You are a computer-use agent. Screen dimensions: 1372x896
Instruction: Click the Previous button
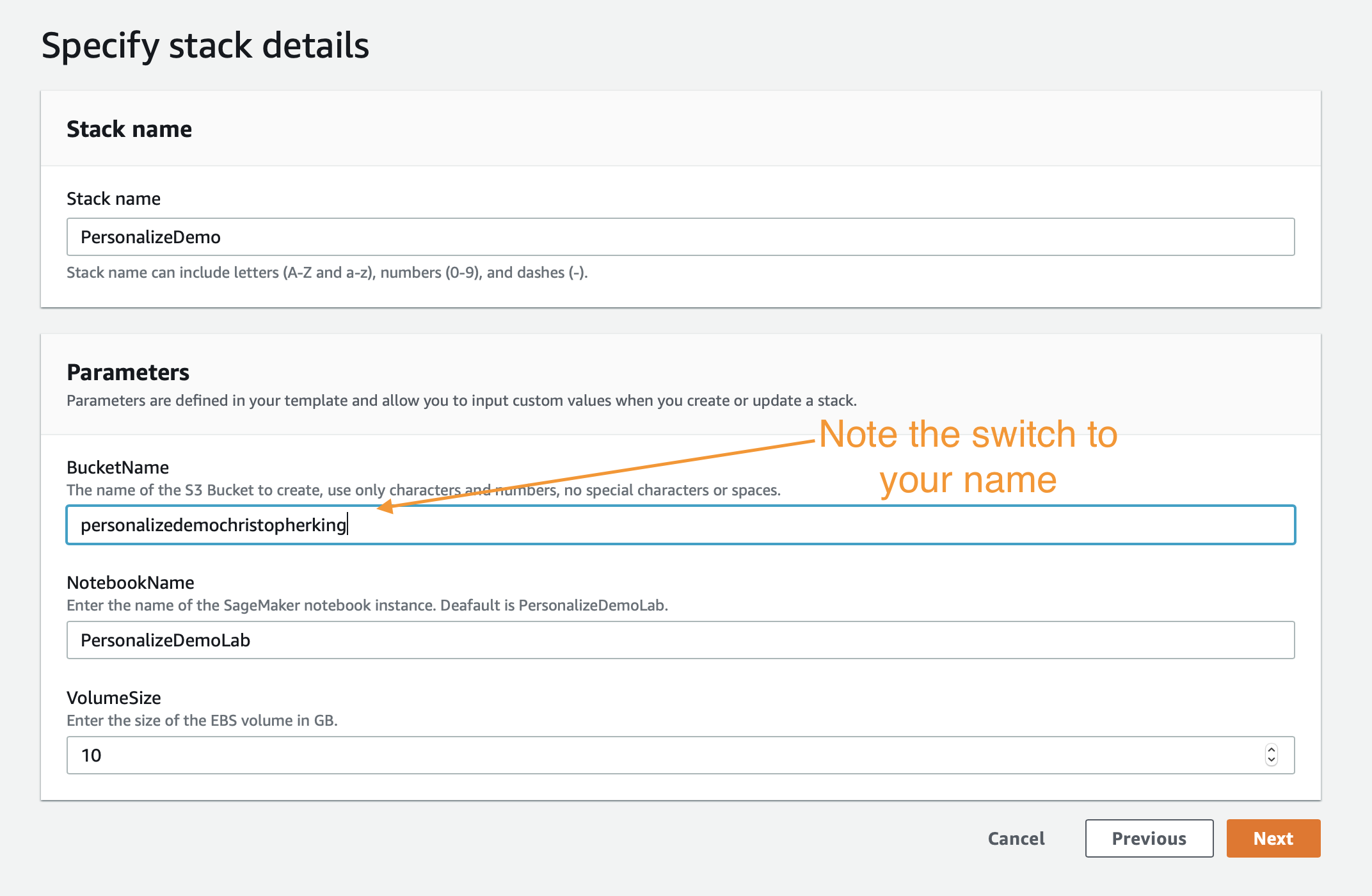pyautogui.click(x=1149, y=838)
